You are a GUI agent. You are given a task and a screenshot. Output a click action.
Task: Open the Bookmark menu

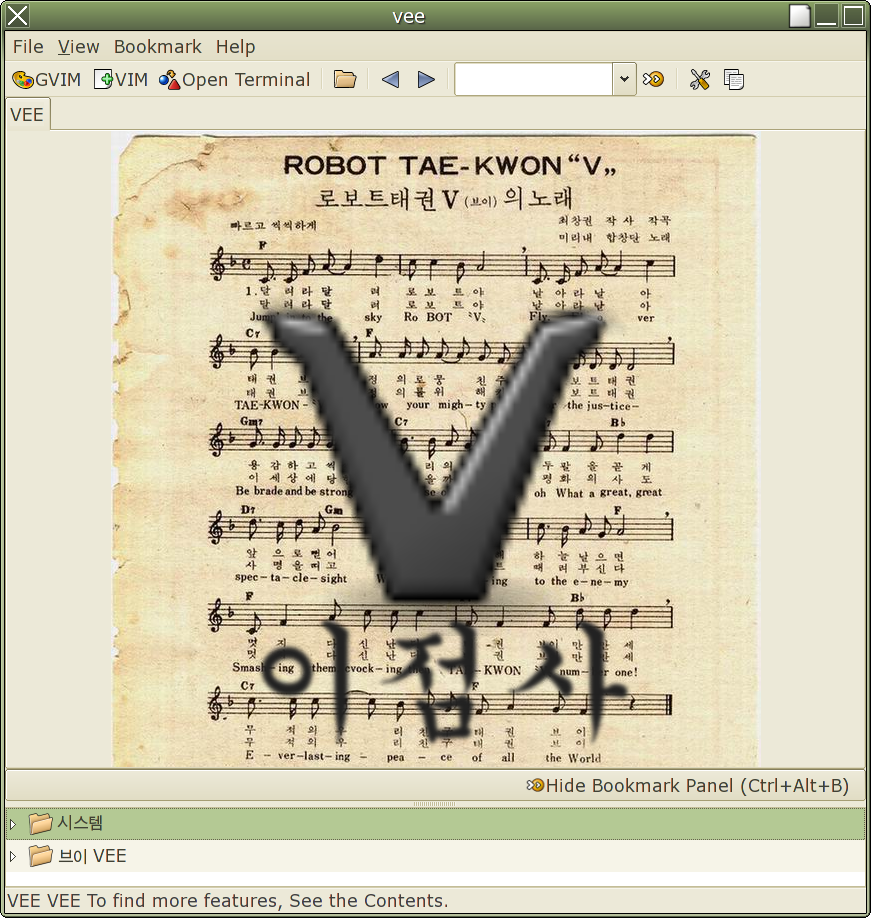point(157,47)
